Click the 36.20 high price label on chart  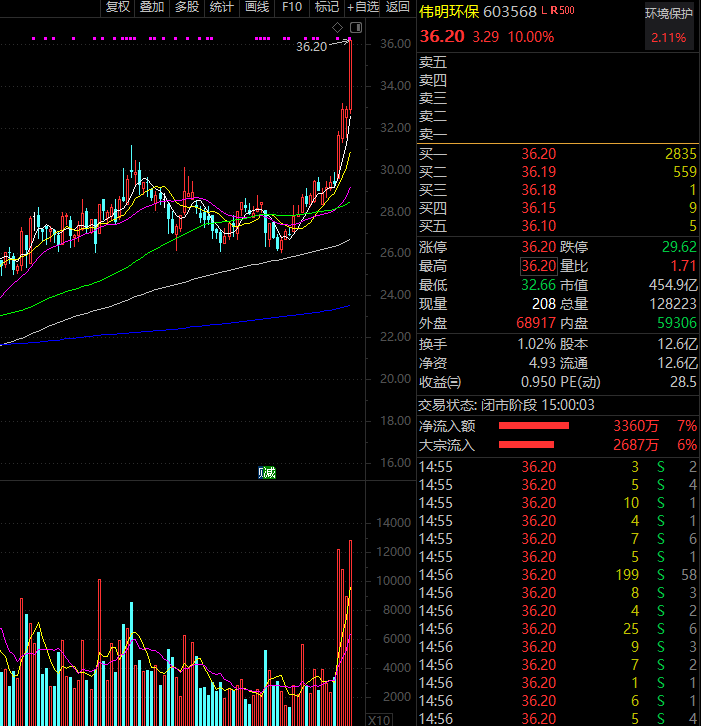[312, 46]
